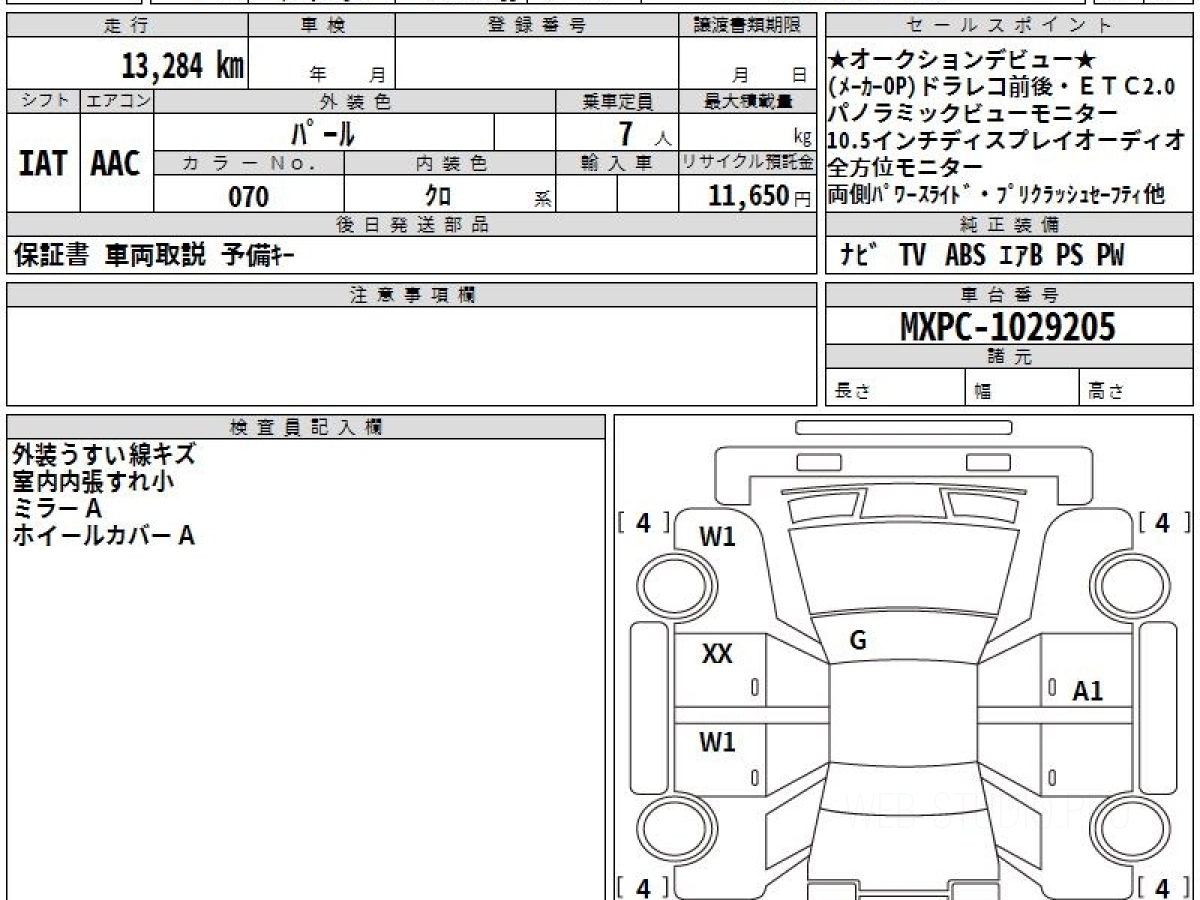This screenshot has height=900, width=1200.
Task: Click the 最大積載量 header
Action: click(747, 101)
